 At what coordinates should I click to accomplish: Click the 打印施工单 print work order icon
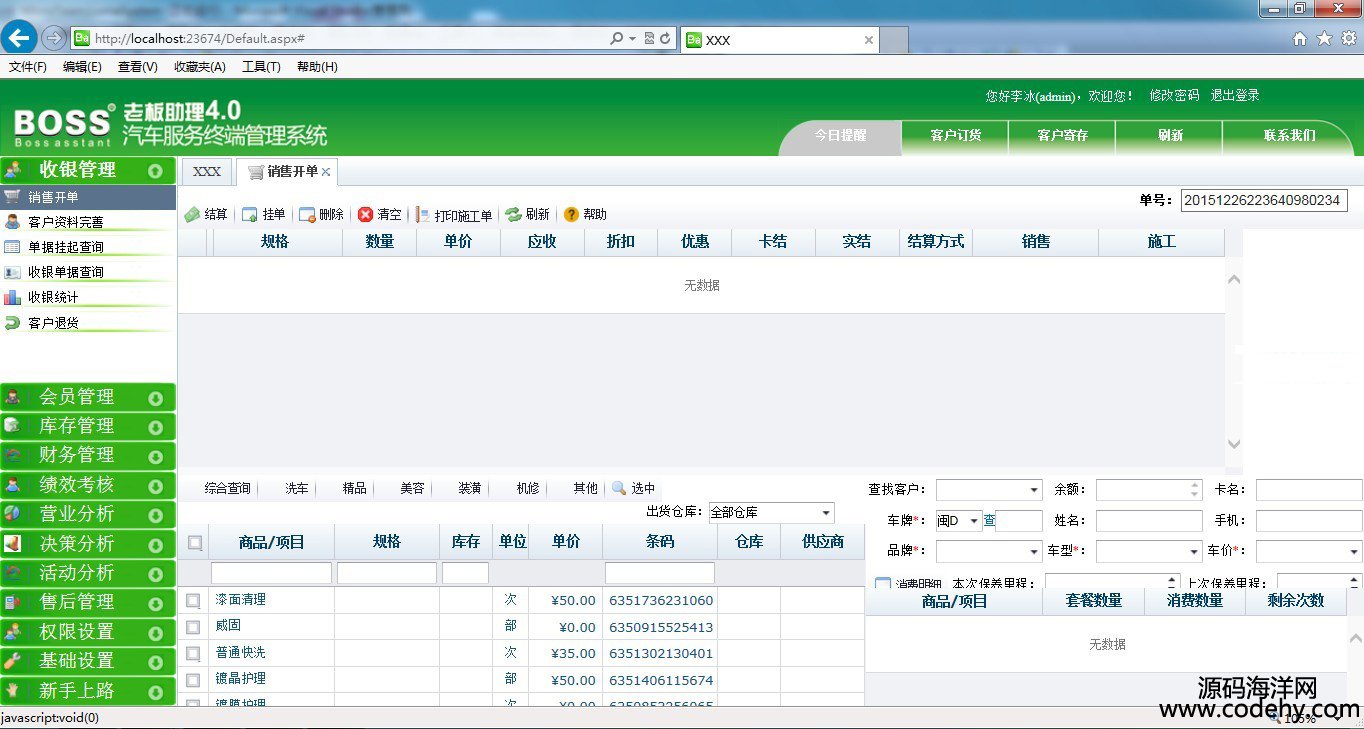click(x=423, y=214)
